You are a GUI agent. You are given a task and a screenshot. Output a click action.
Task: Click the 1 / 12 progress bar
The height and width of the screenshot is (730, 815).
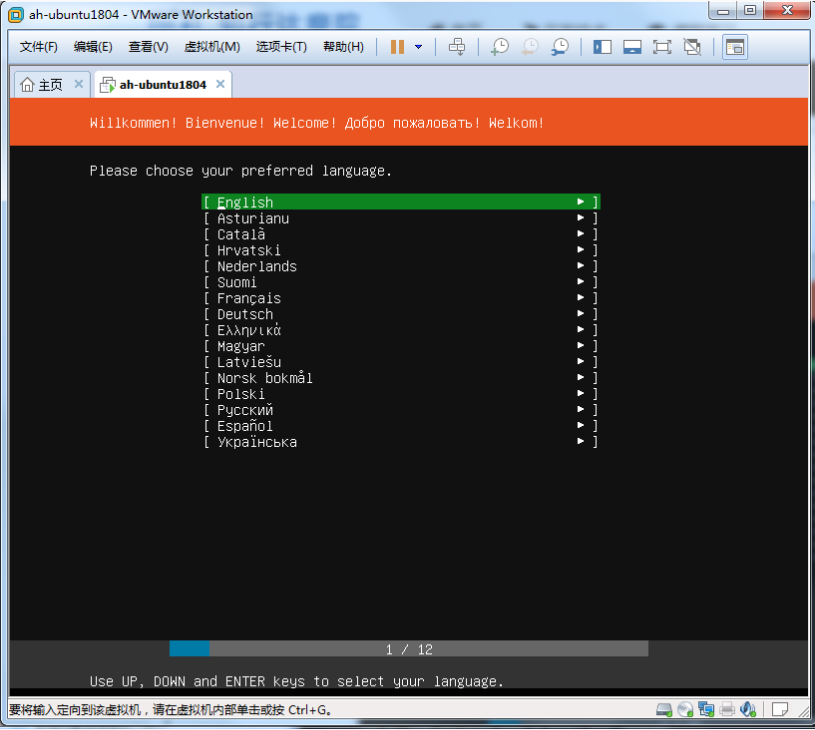[x=409, y=649]
